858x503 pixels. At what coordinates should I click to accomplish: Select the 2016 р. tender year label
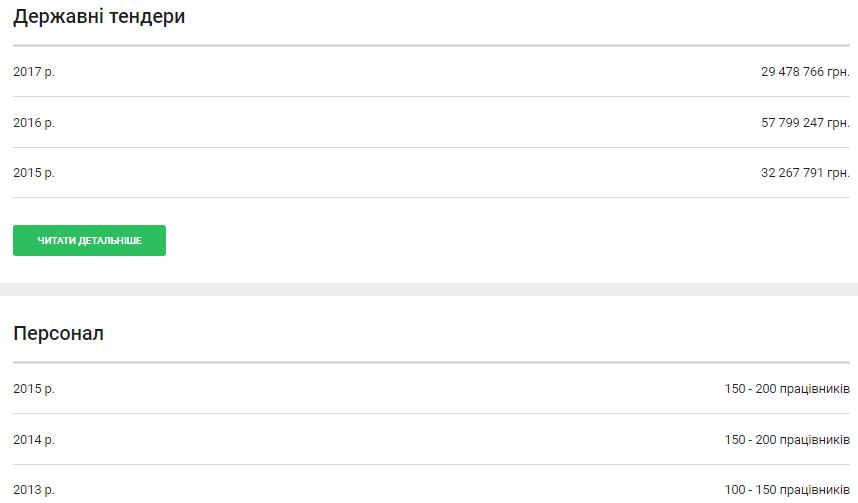34,123
